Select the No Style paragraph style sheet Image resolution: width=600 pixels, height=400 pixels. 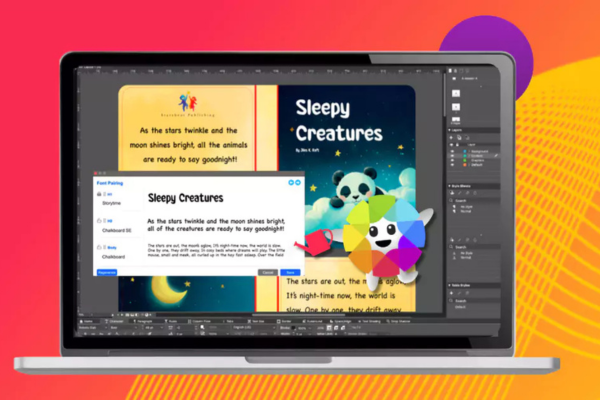click(466, 207)
